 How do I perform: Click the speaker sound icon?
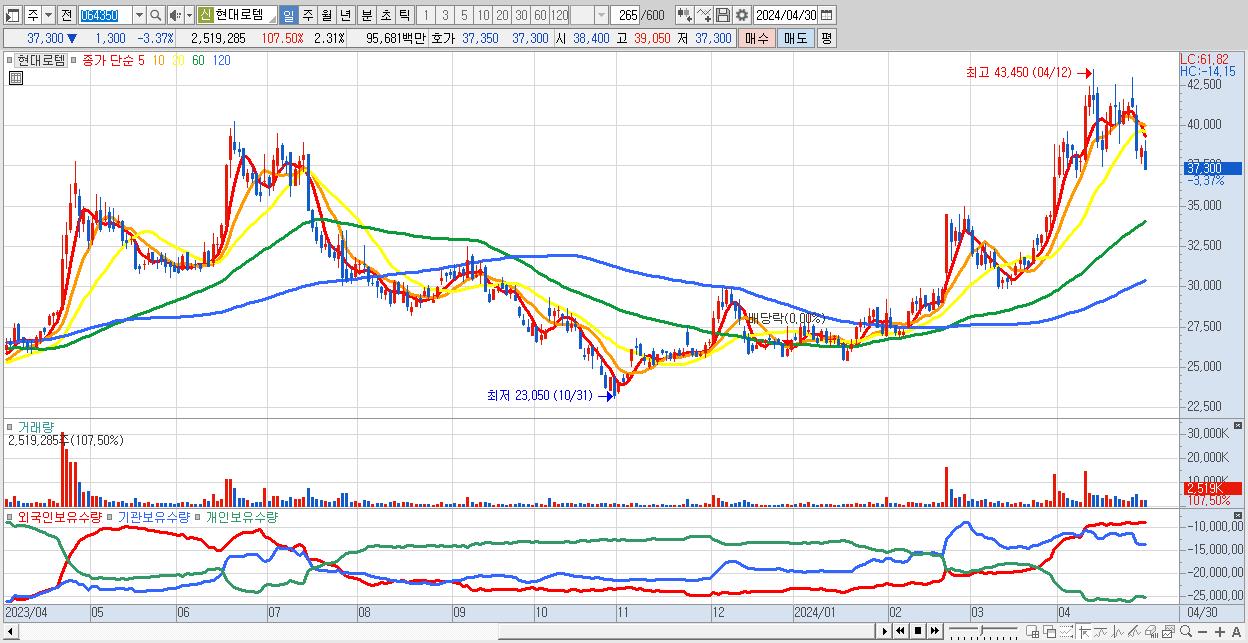[x=175, y=16]
